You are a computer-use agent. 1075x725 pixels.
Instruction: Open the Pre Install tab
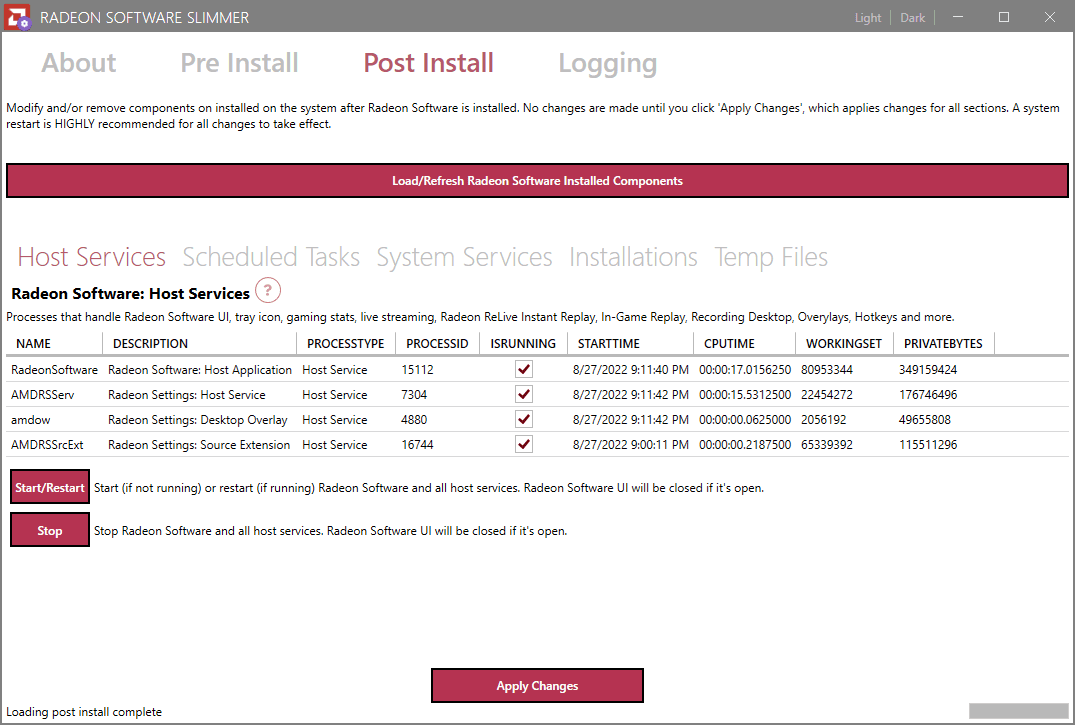click(239, 63)
